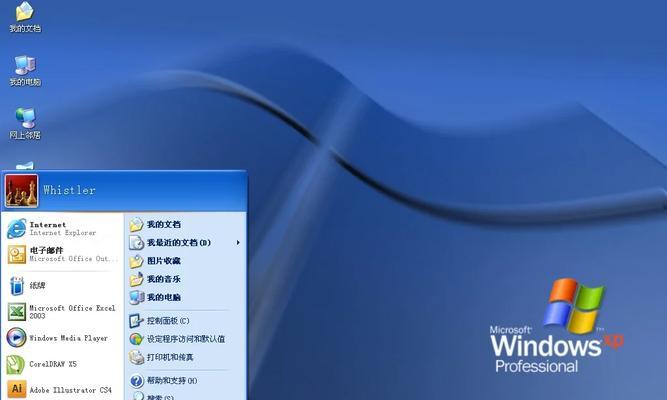Select the 网上邻居 desktop icon
The image size is (667, 400).
point(25,124)
